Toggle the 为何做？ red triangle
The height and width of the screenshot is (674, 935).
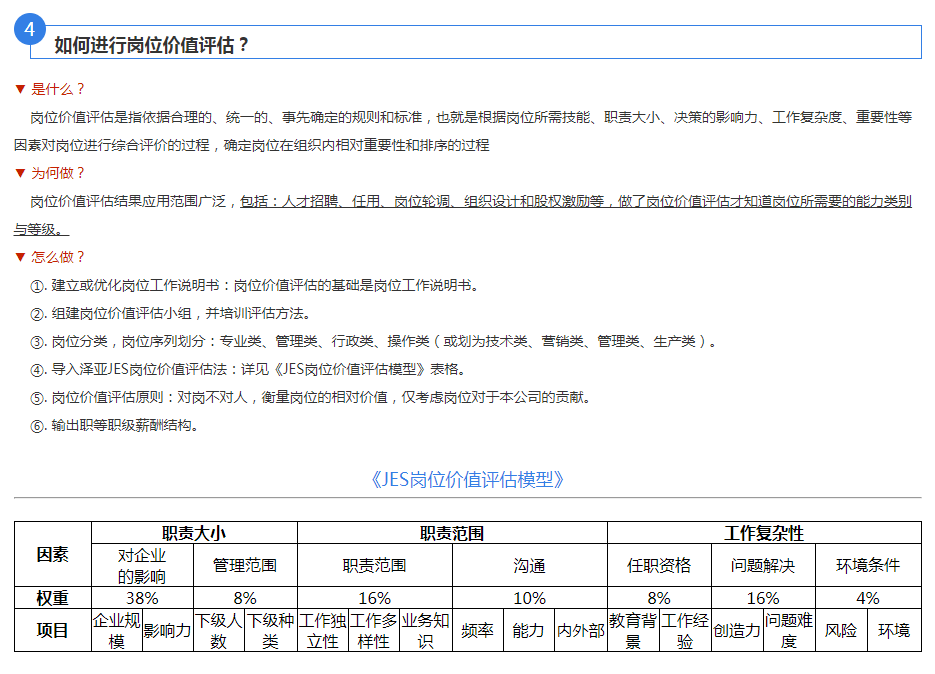[19, 173]
